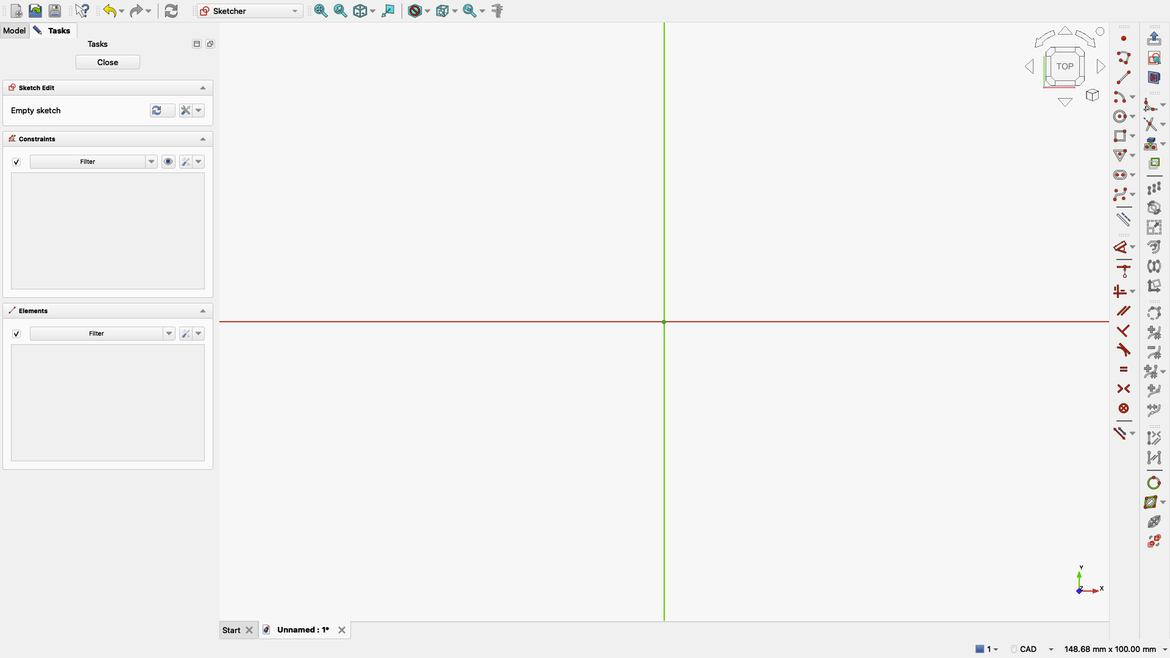Click the Leave sketch icon
Screen dimensions: 1170x658
(x=1155, y=37)
